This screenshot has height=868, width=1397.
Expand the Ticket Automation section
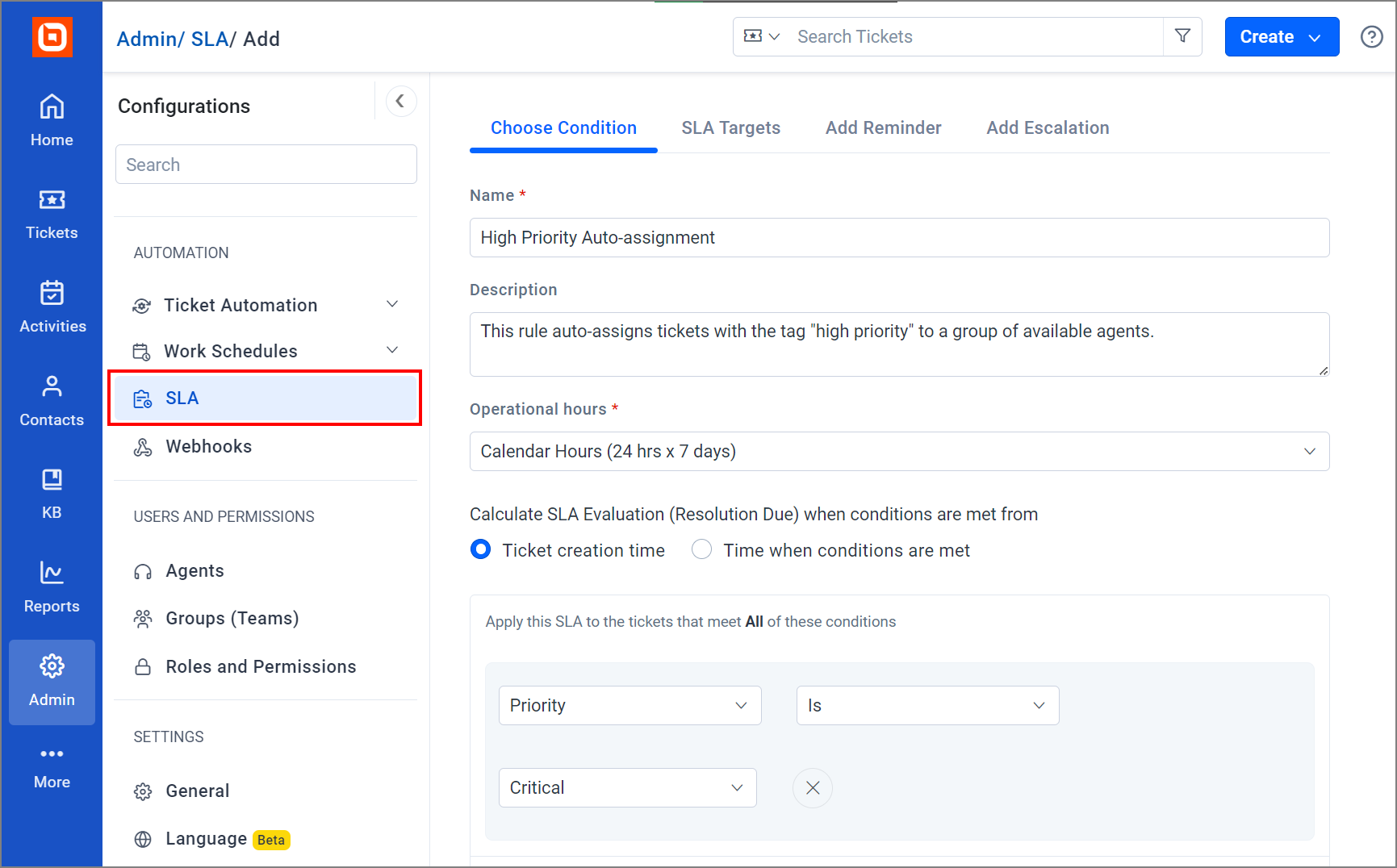(392, 304)
